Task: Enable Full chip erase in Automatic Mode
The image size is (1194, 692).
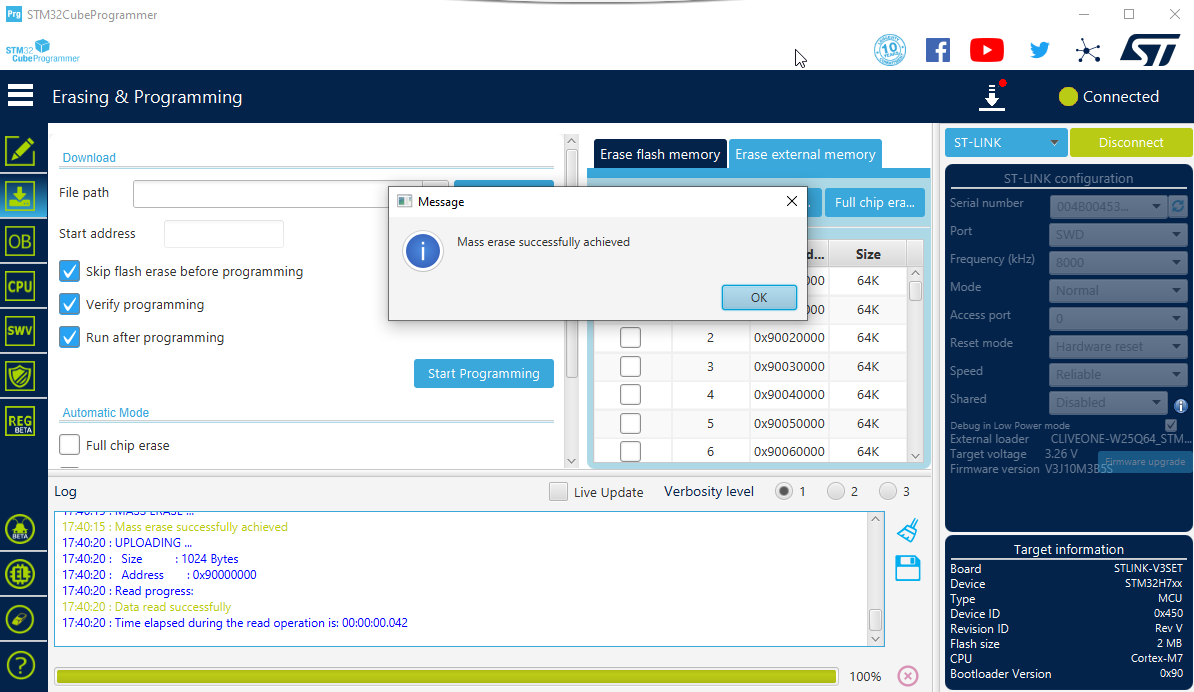Action: pyautogui.click(x=69, y=444)
